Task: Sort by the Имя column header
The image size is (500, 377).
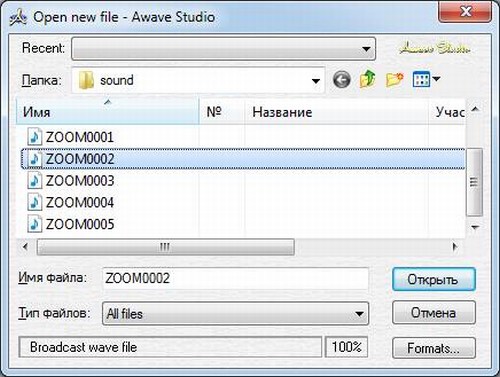Action: pos(107,111)
